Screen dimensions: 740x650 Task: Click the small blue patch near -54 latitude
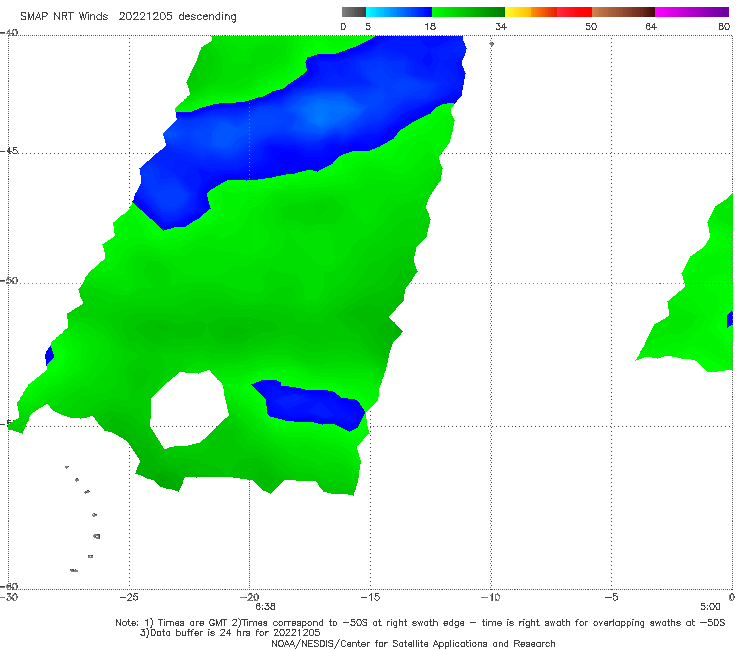pyautogui.click(x=308, y=405)
